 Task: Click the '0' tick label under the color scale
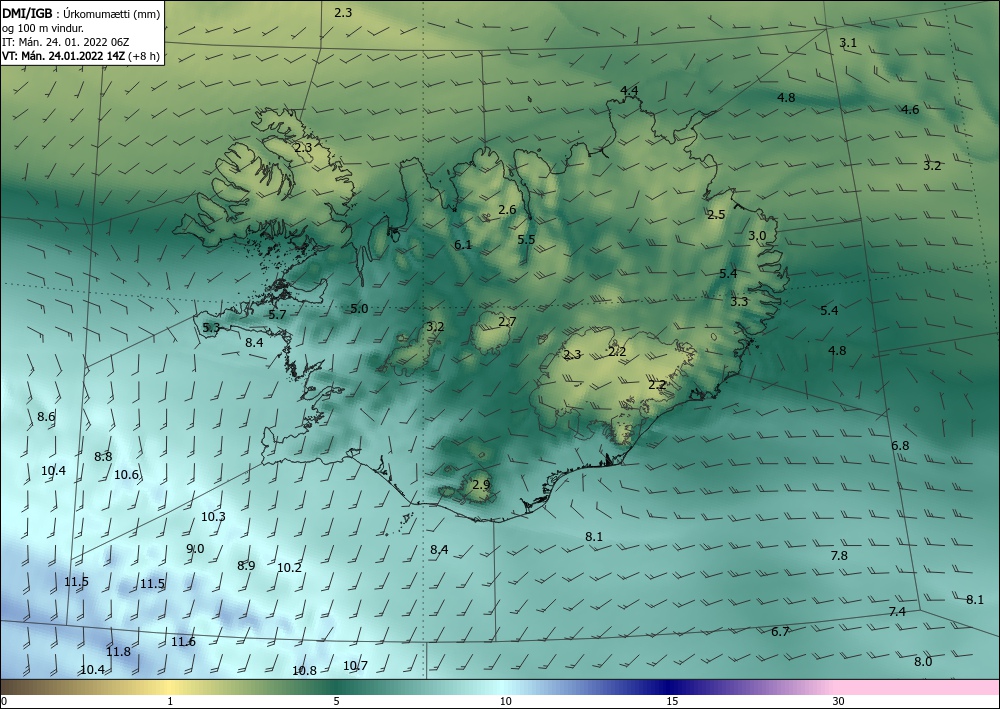pyautogui.click(x=4, y=702)
